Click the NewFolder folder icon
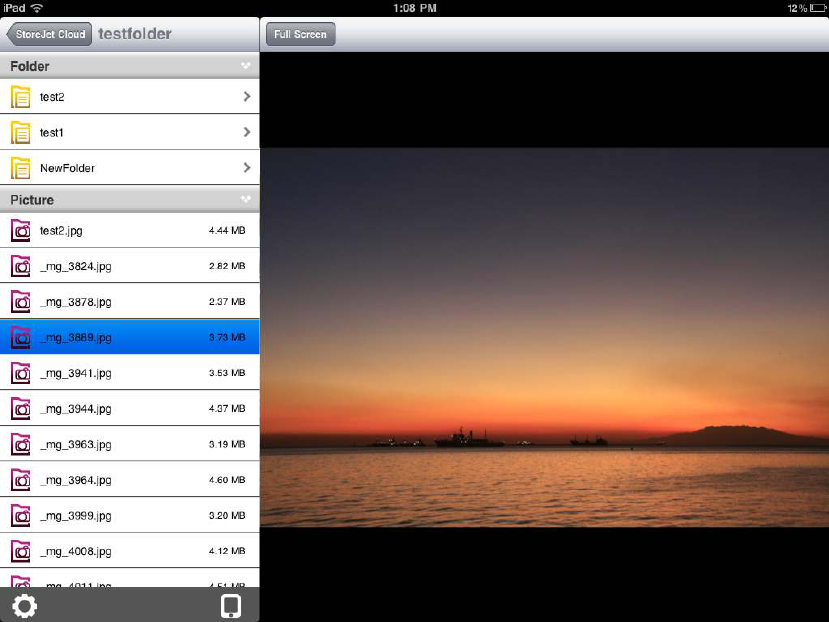Viewport: 829px width, 622px height. click(21, 168)
